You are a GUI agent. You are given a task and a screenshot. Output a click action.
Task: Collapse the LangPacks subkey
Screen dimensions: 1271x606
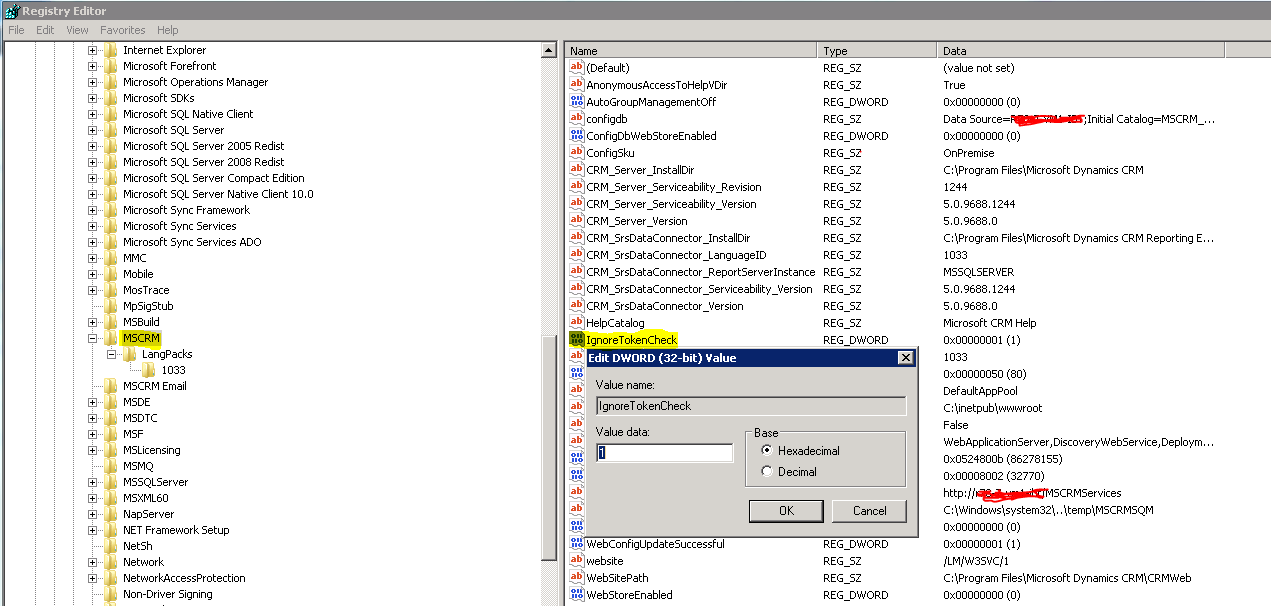(x=112, y=354)
